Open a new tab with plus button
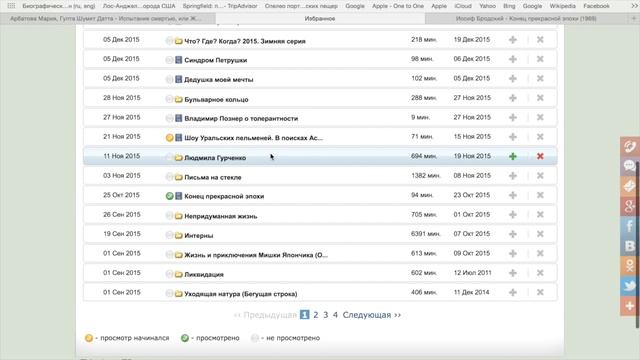Viewport: 640px width, 360px height. pos(634,19)
